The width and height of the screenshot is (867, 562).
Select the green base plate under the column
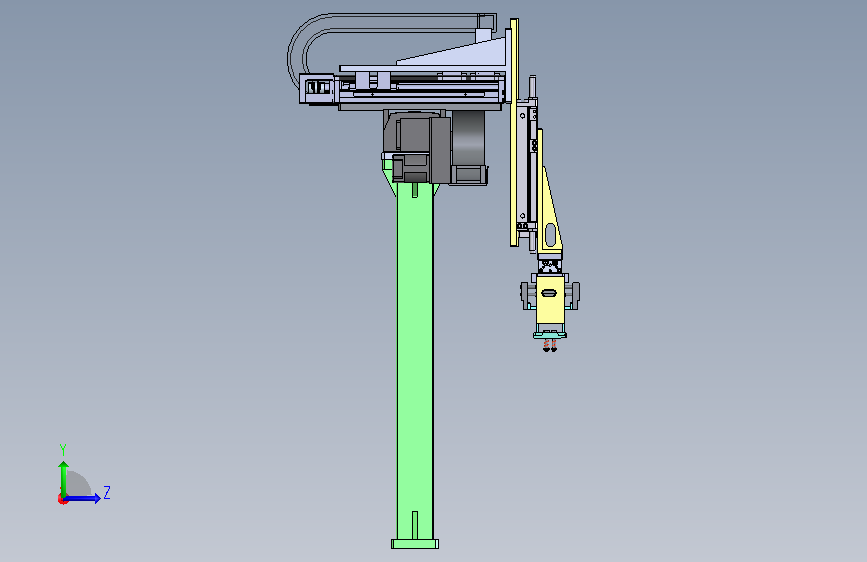pyautogui.click(x=415, y=544)
